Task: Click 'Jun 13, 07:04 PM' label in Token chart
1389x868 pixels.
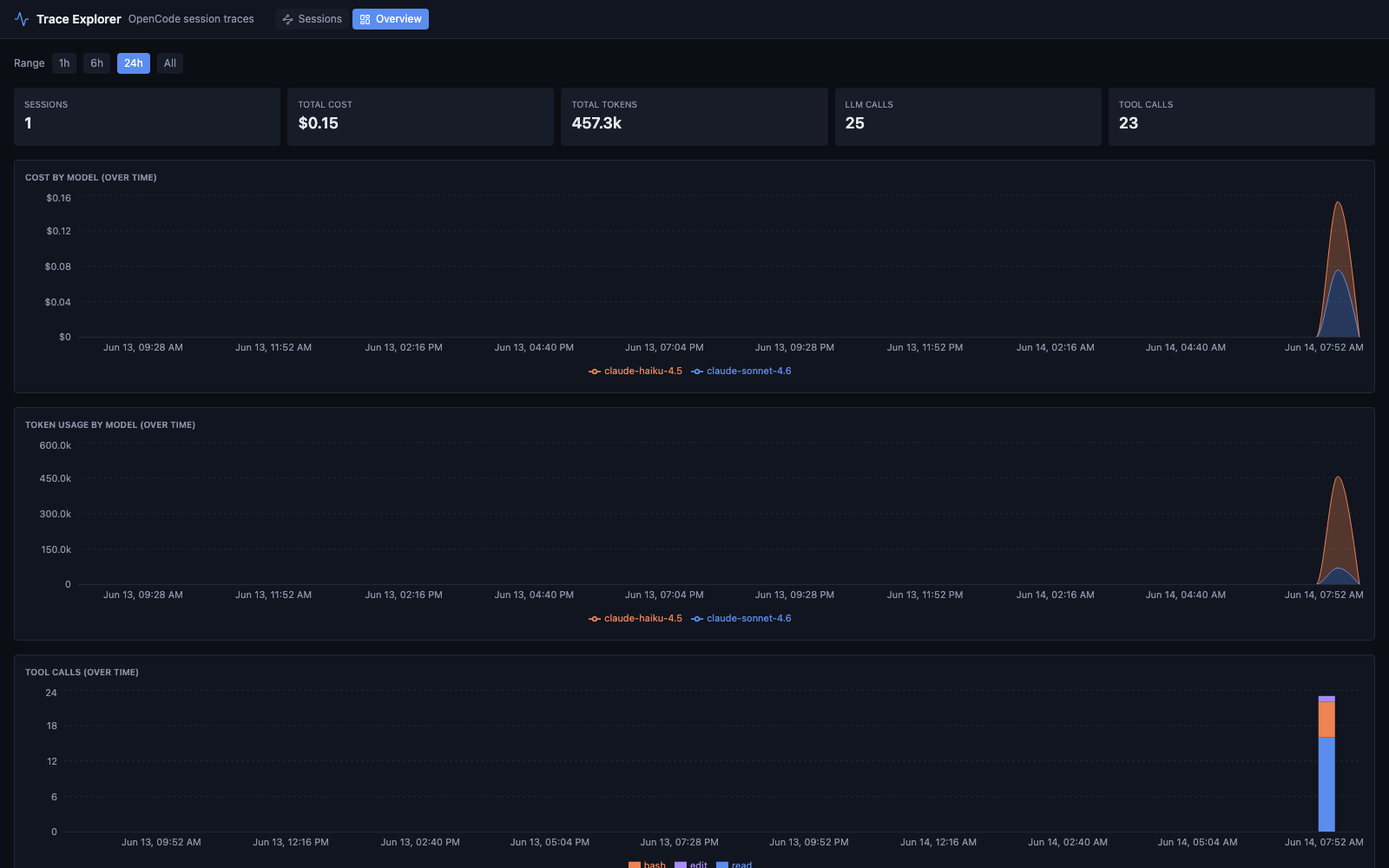Action: (664, 595)
